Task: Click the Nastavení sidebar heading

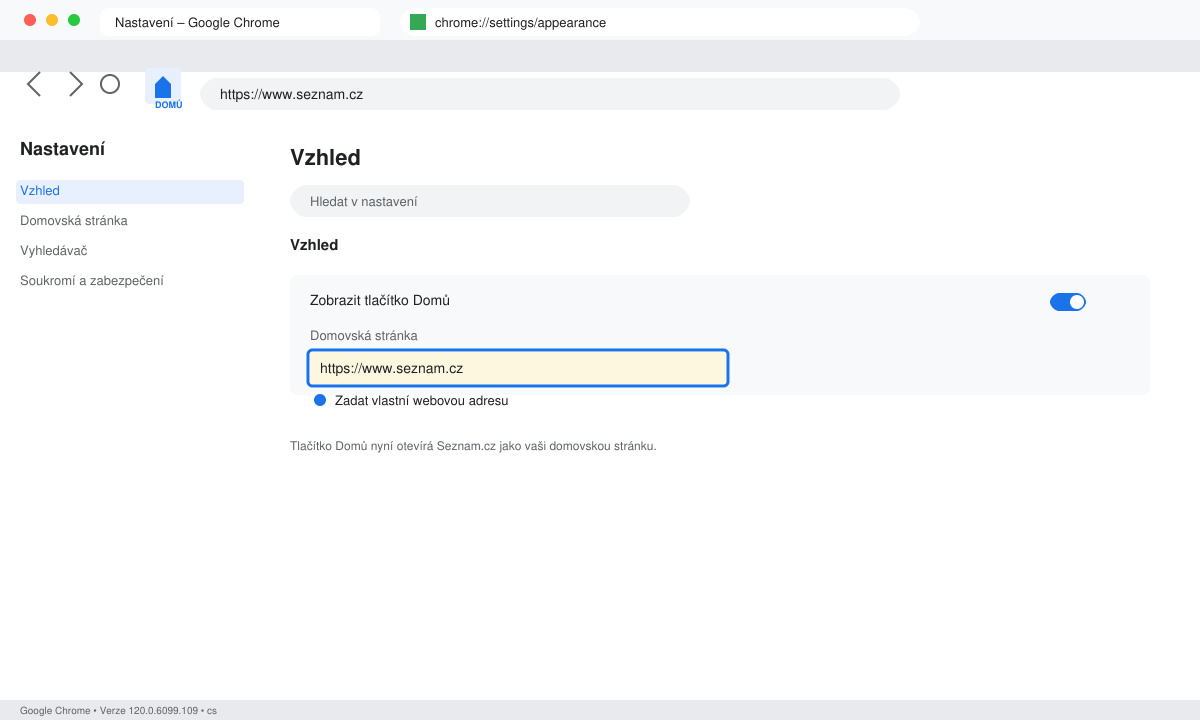Action: (x=63, y=149)
